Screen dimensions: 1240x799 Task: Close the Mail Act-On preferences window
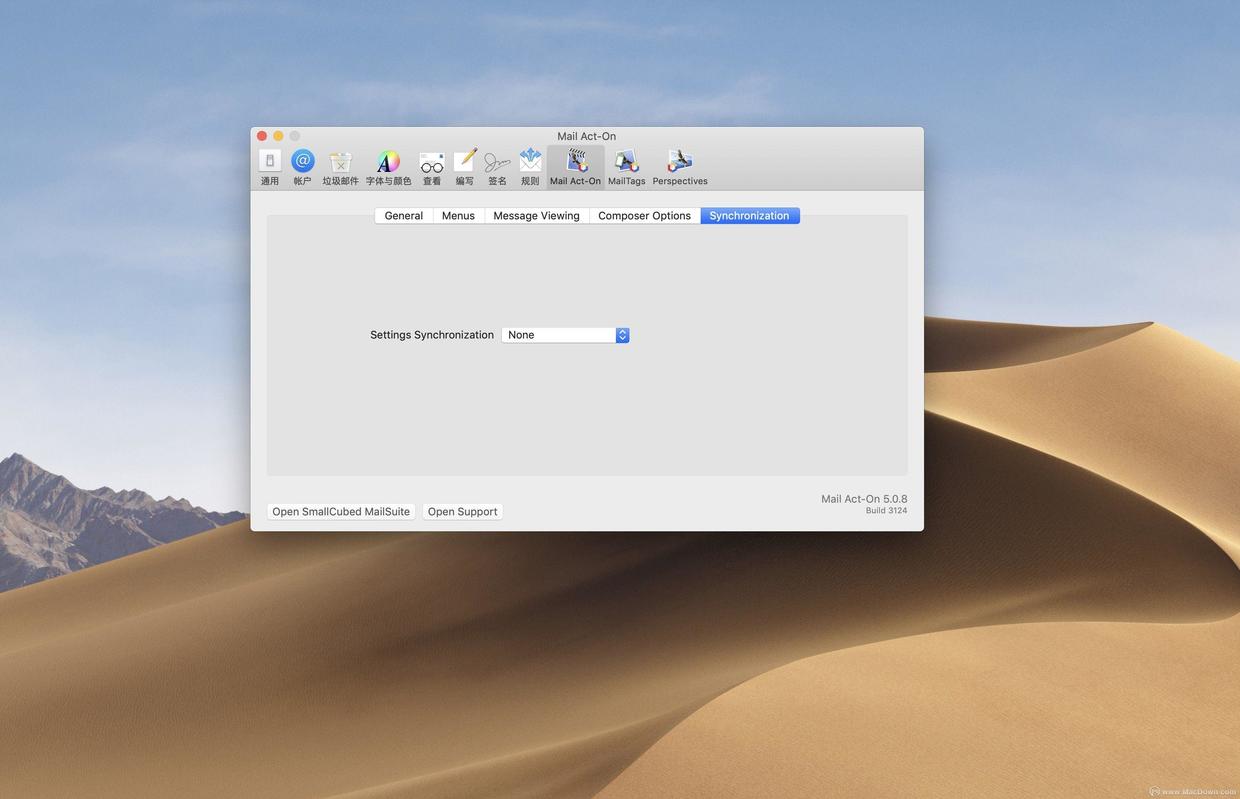pyautogui.click(x=262, y=136)
